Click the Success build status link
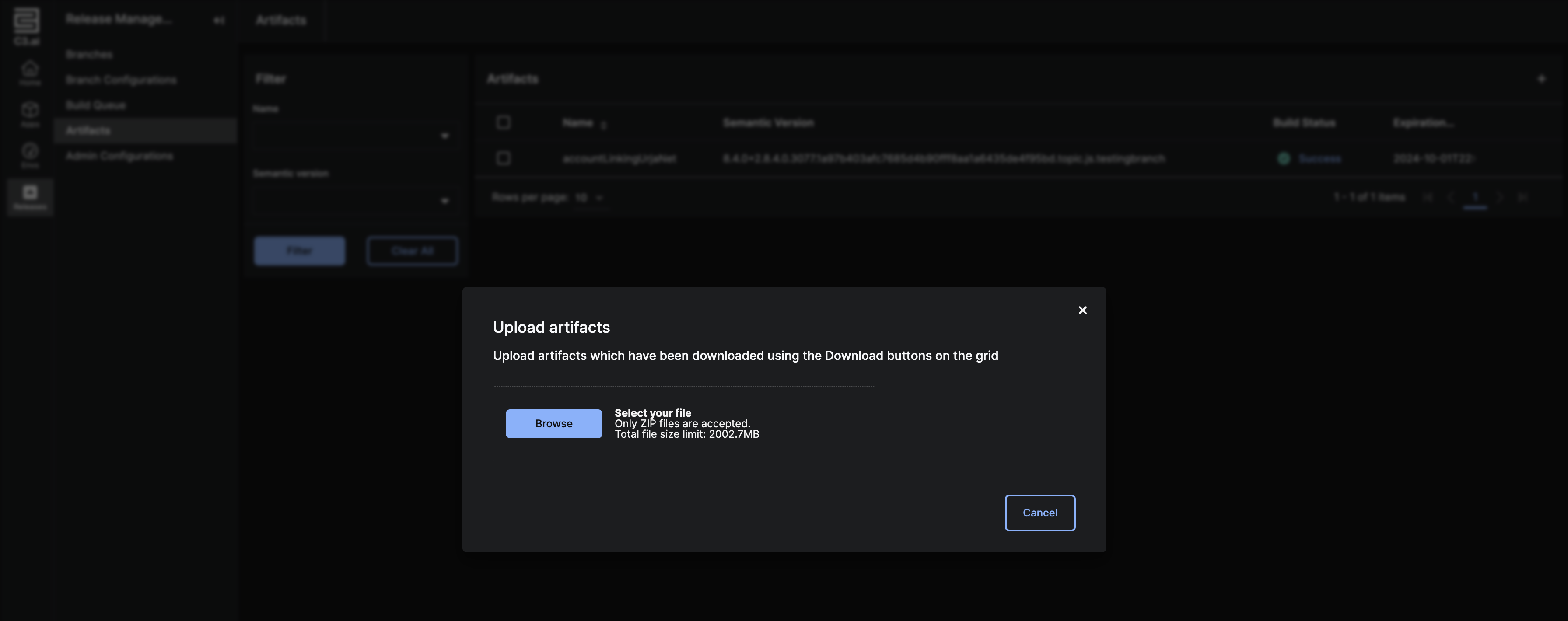Image resolution: width=1568 pixels, height=621 pixels. tap(1319, 159)
